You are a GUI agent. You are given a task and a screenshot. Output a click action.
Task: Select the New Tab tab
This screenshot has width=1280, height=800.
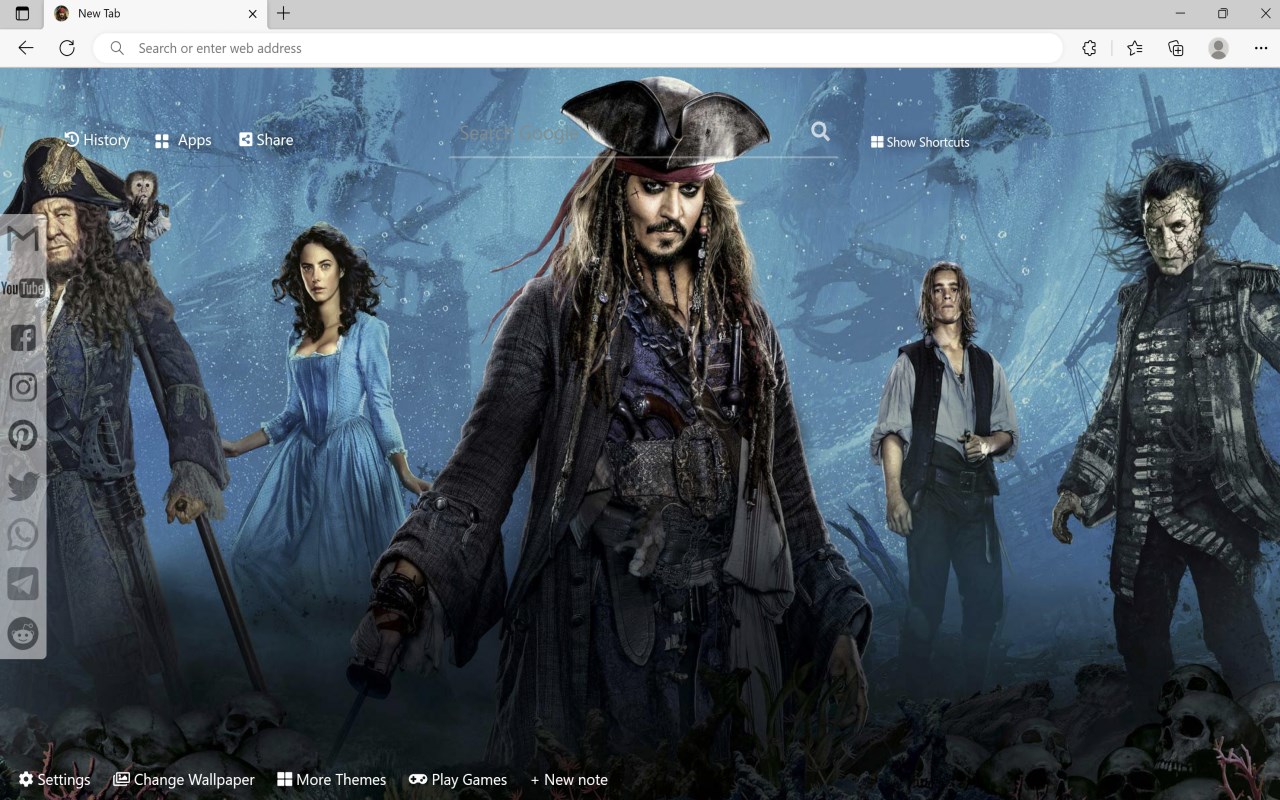click(155, 14)
